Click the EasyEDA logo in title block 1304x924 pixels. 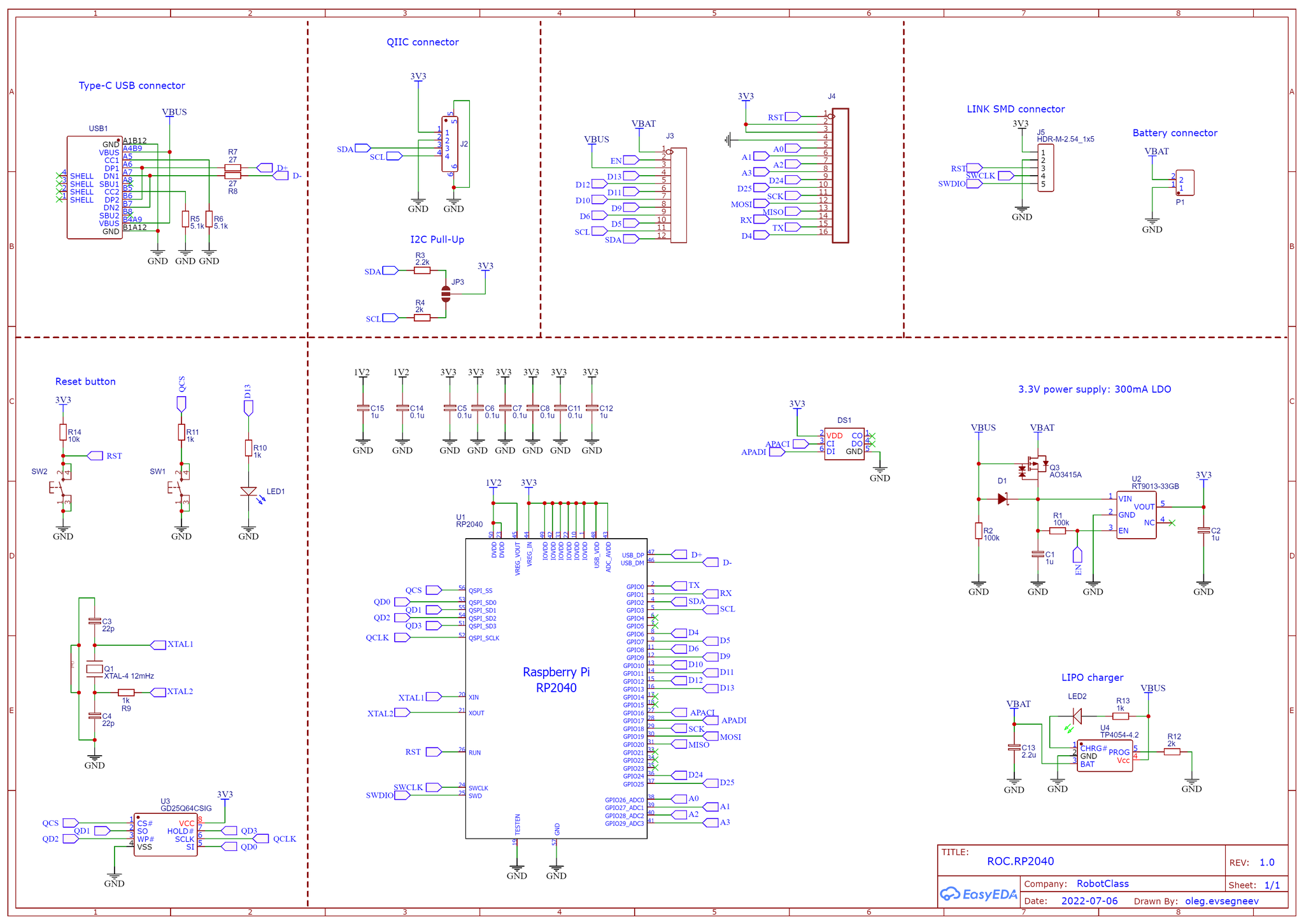[x=978, y=894]
